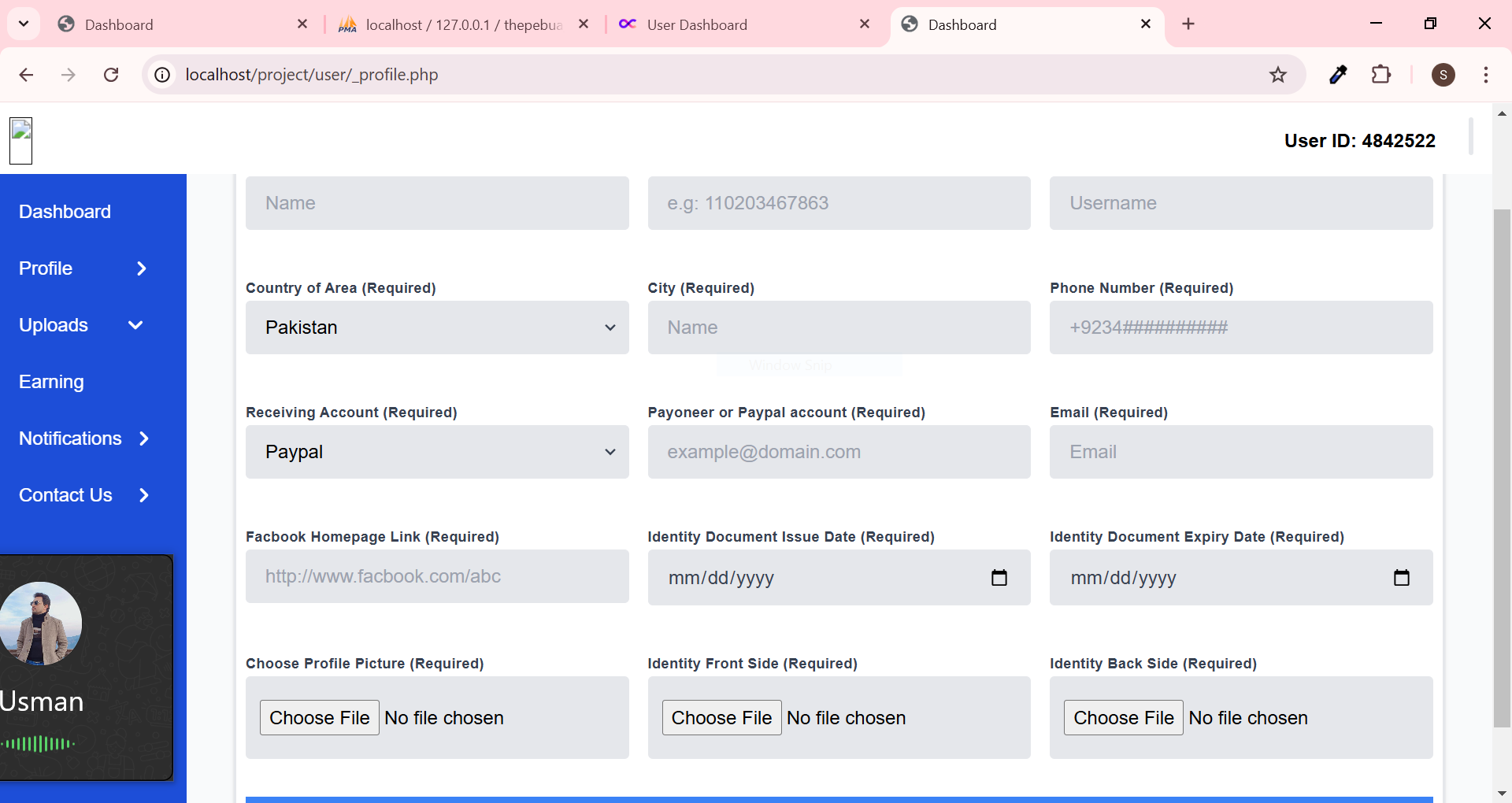Open calendar picker for Expiry Date

1402,578
